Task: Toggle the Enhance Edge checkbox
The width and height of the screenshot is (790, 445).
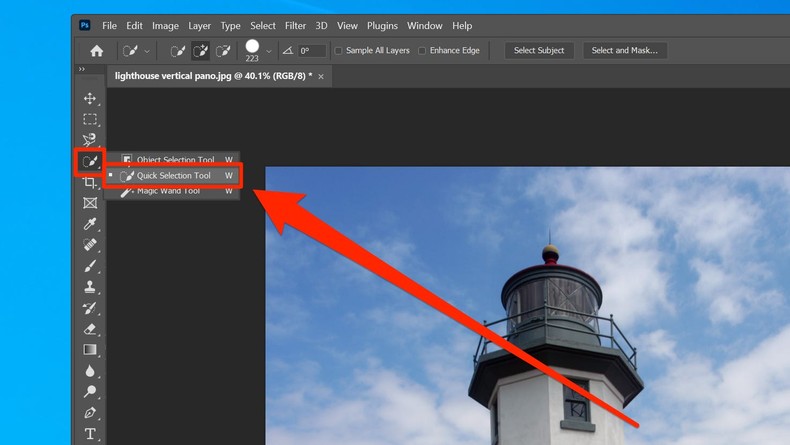Action: pos(422,51)
